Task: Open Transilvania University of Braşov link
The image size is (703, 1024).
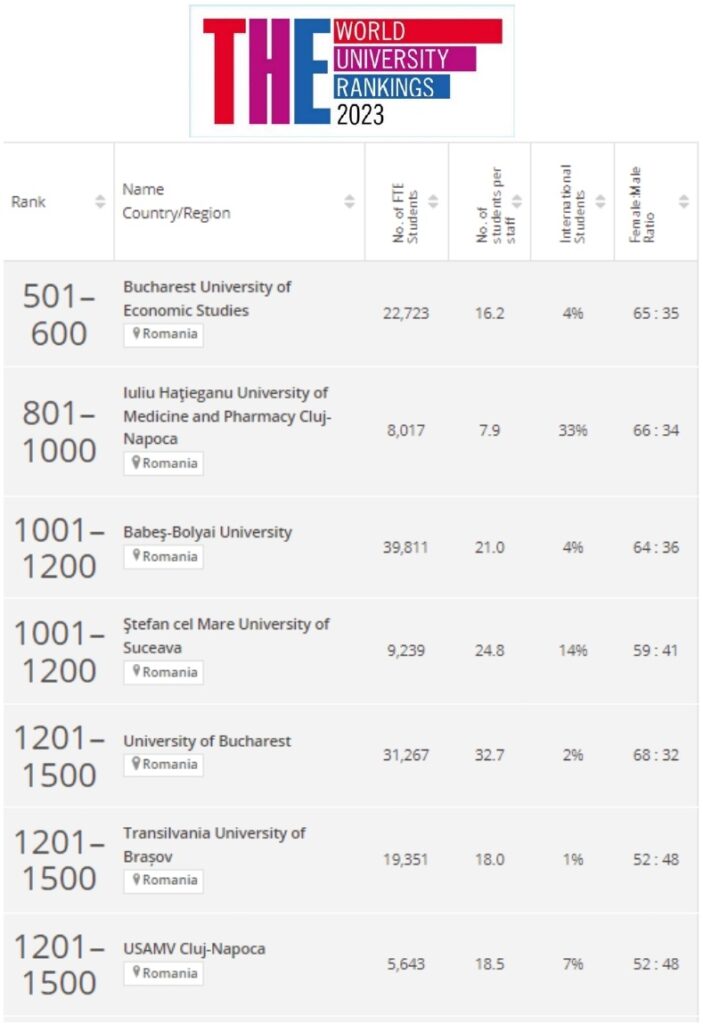Action: click(215, 844)
